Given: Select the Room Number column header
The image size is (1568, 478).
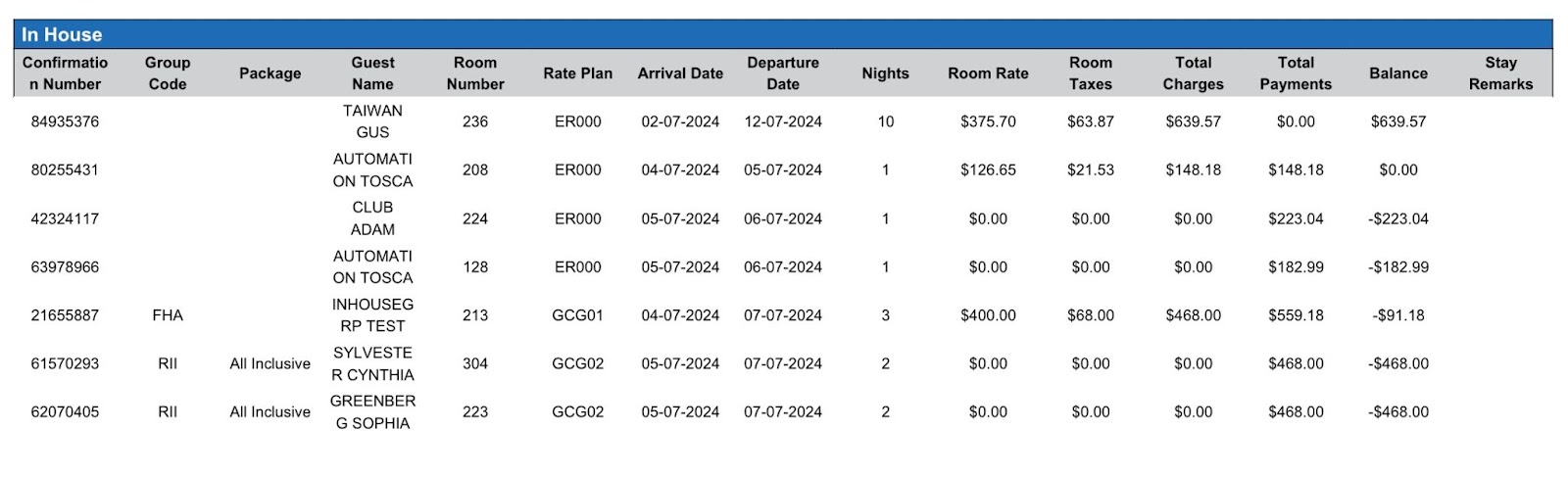Looking at the screenshot, I should coord(475,73).
